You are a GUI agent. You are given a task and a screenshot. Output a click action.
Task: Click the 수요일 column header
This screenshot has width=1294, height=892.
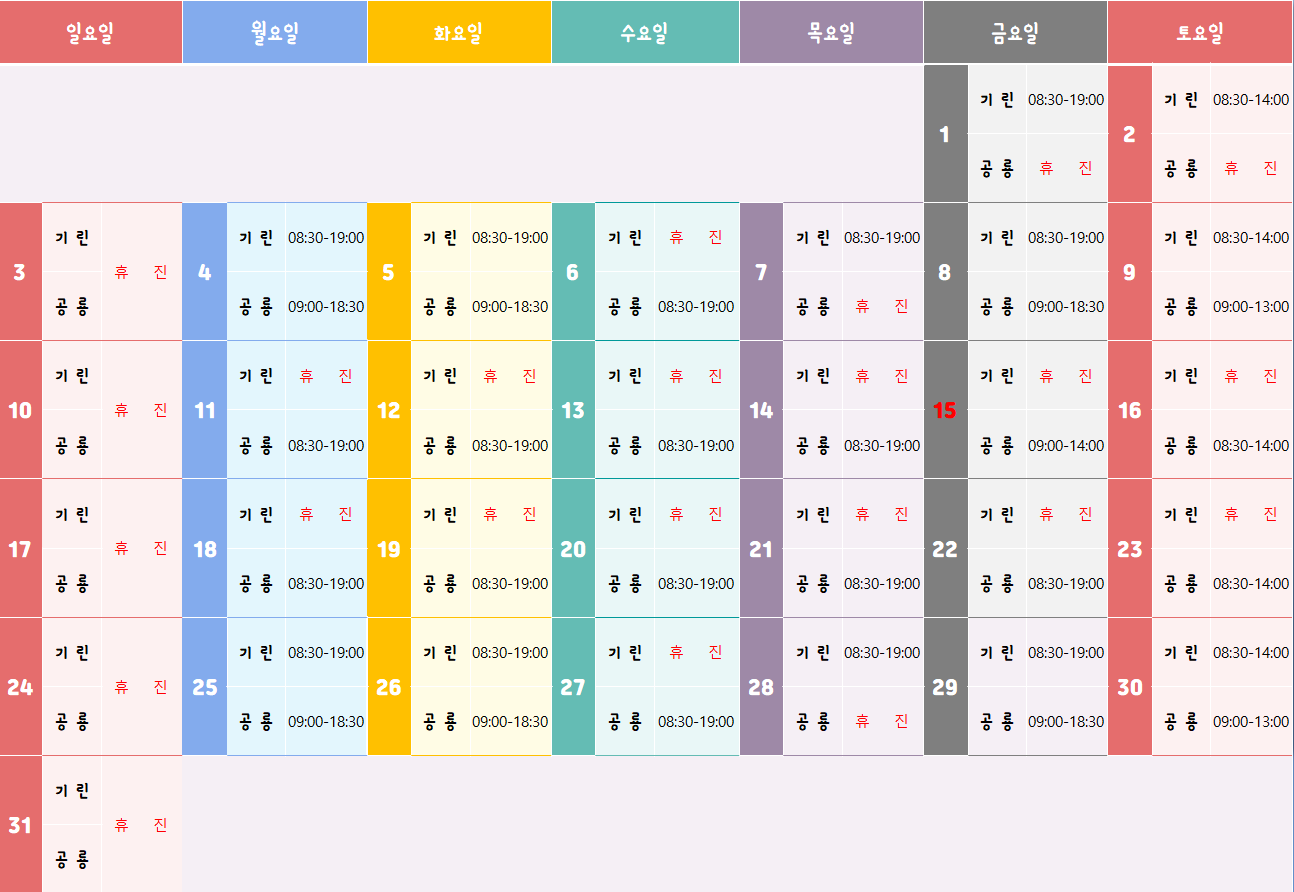point(645,32)
